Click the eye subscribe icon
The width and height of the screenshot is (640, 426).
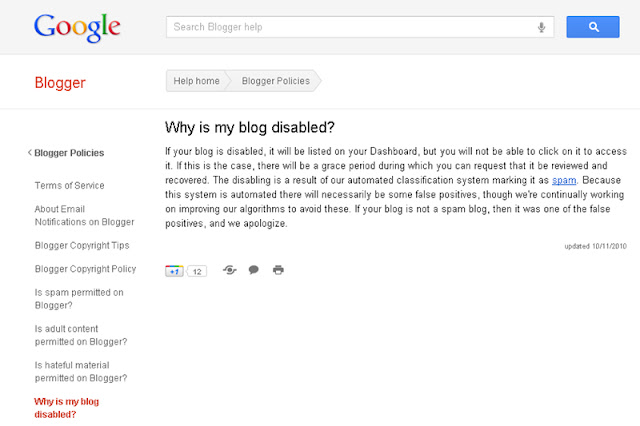(230, 270)
